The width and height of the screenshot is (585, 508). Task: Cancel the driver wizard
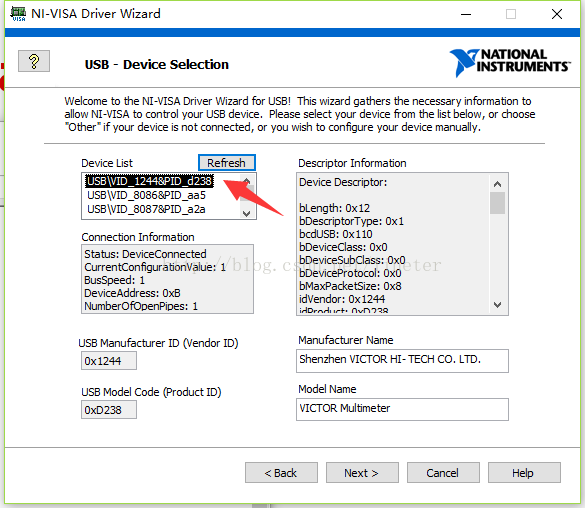[x=443, y=473]
